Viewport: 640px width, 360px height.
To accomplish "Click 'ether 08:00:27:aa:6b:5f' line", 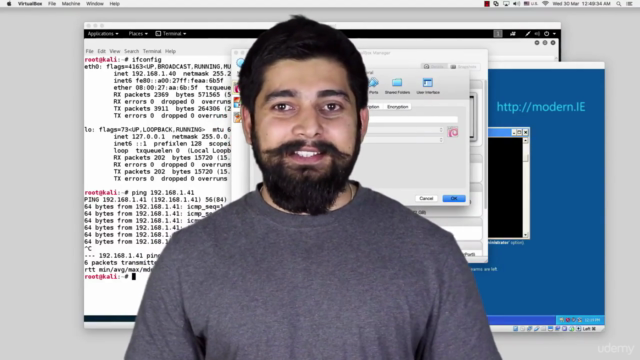I will (172, 88).
